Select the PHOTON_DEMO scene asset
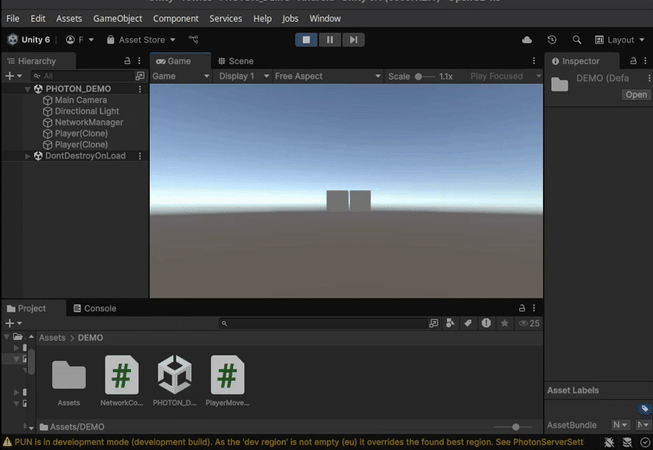 point(175,376)
